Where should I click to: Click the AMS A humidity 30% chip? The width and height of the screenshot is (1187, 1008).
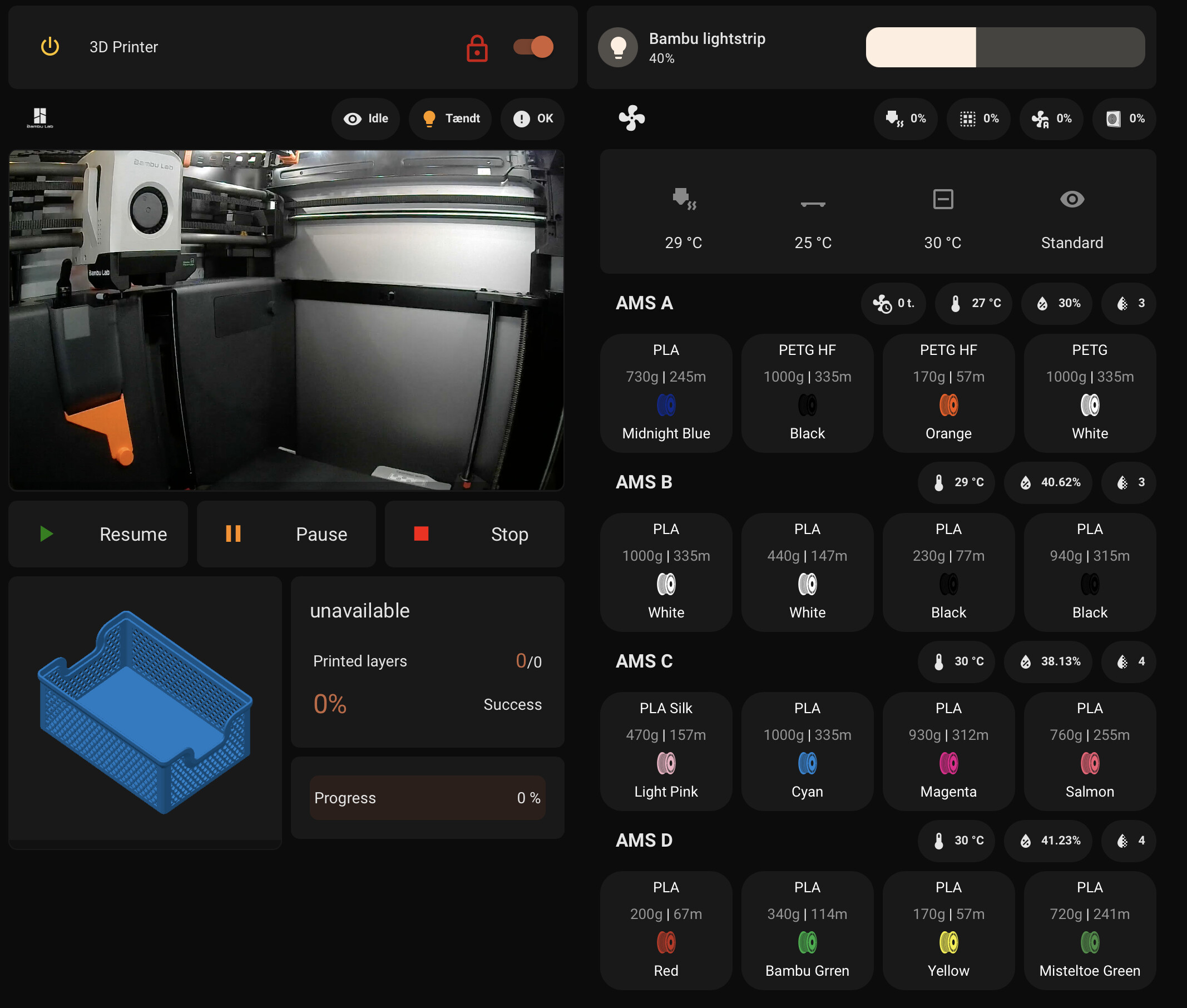[1059, 303]
